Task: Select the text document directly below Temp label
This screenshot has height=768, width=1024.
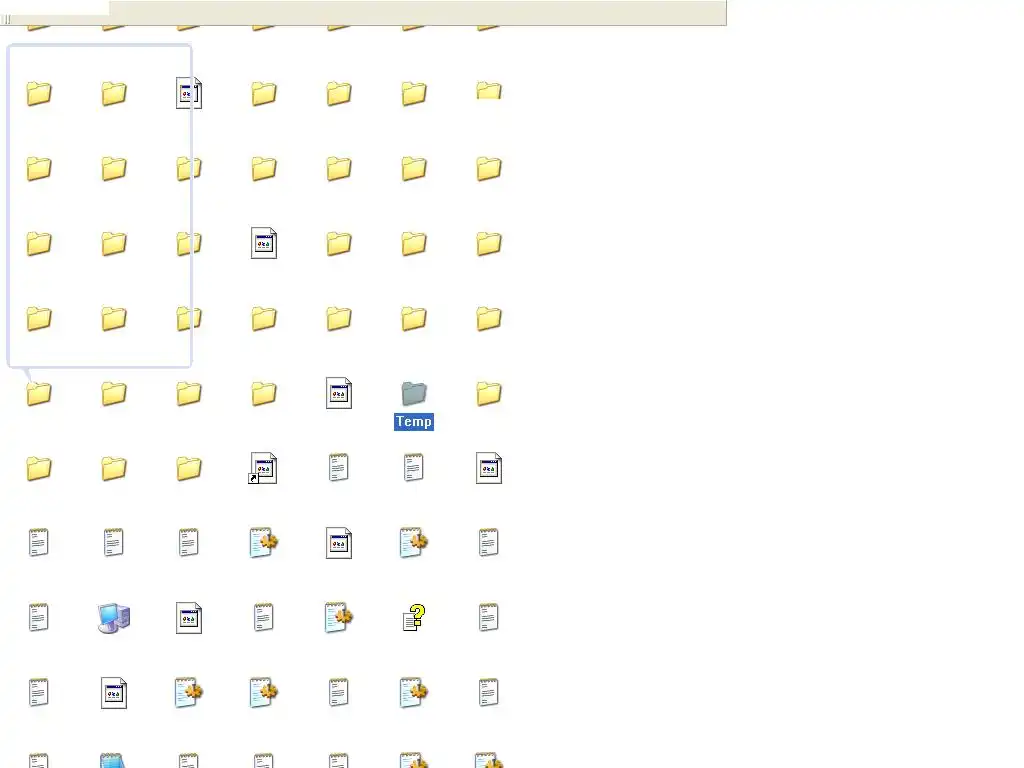Action: click(x=414, y=468)
